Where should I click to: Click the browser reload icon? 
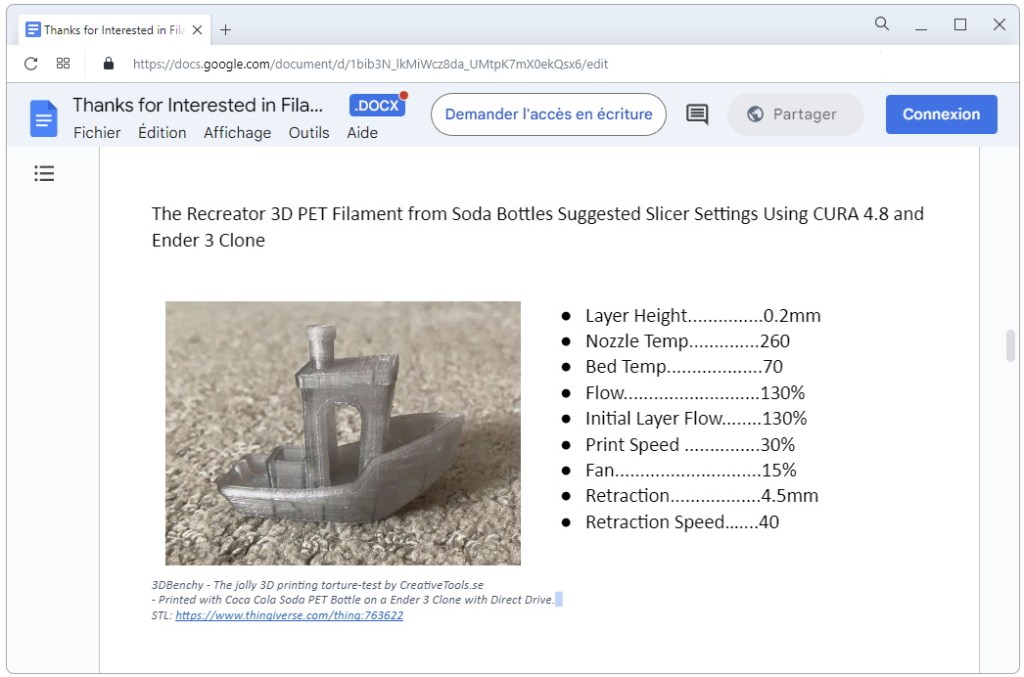(x=31, y=63)
